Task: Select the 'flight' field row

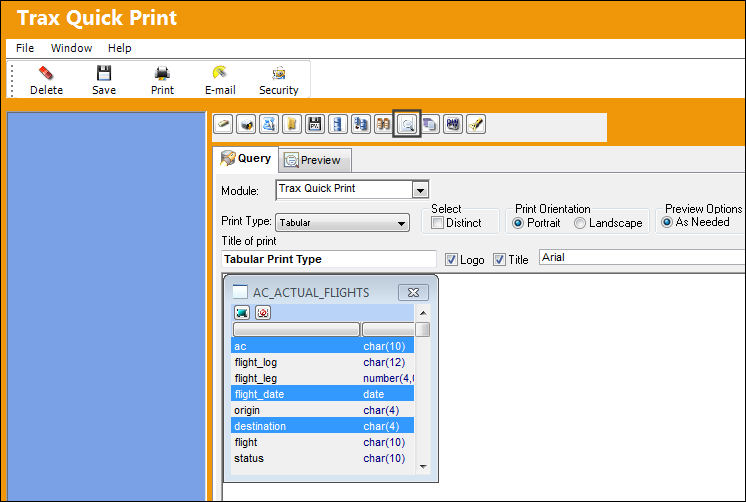Action: tap(323, 442)
